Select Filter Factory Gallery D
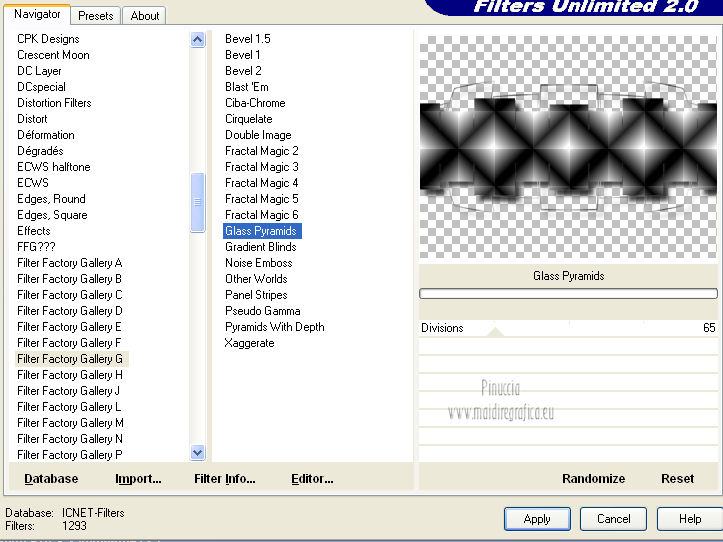This screenshot has height=542, width=723. pyautogui.click(x=70, y=311)
